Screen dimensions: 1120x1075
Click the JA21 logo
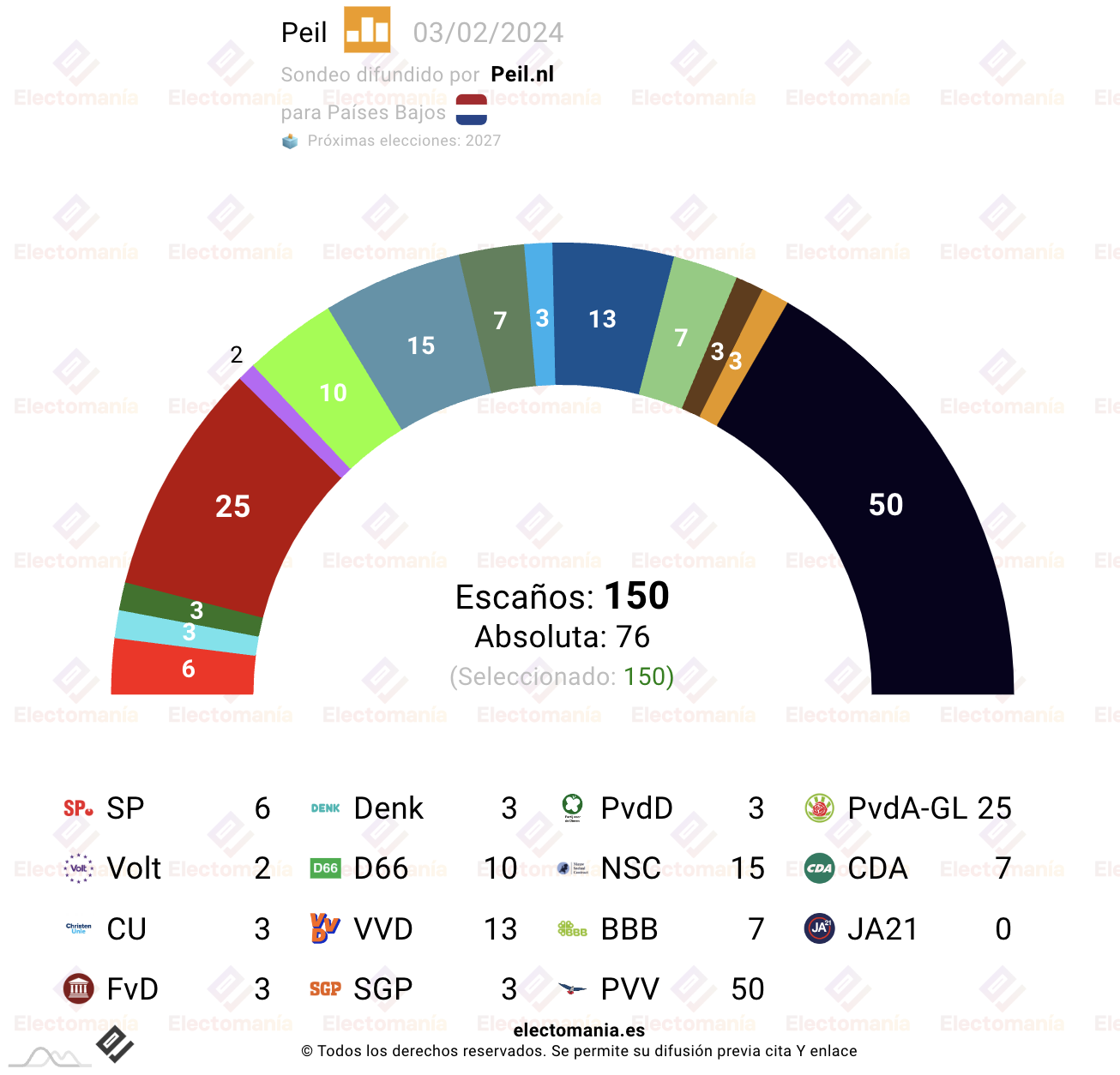click(820, 928)
